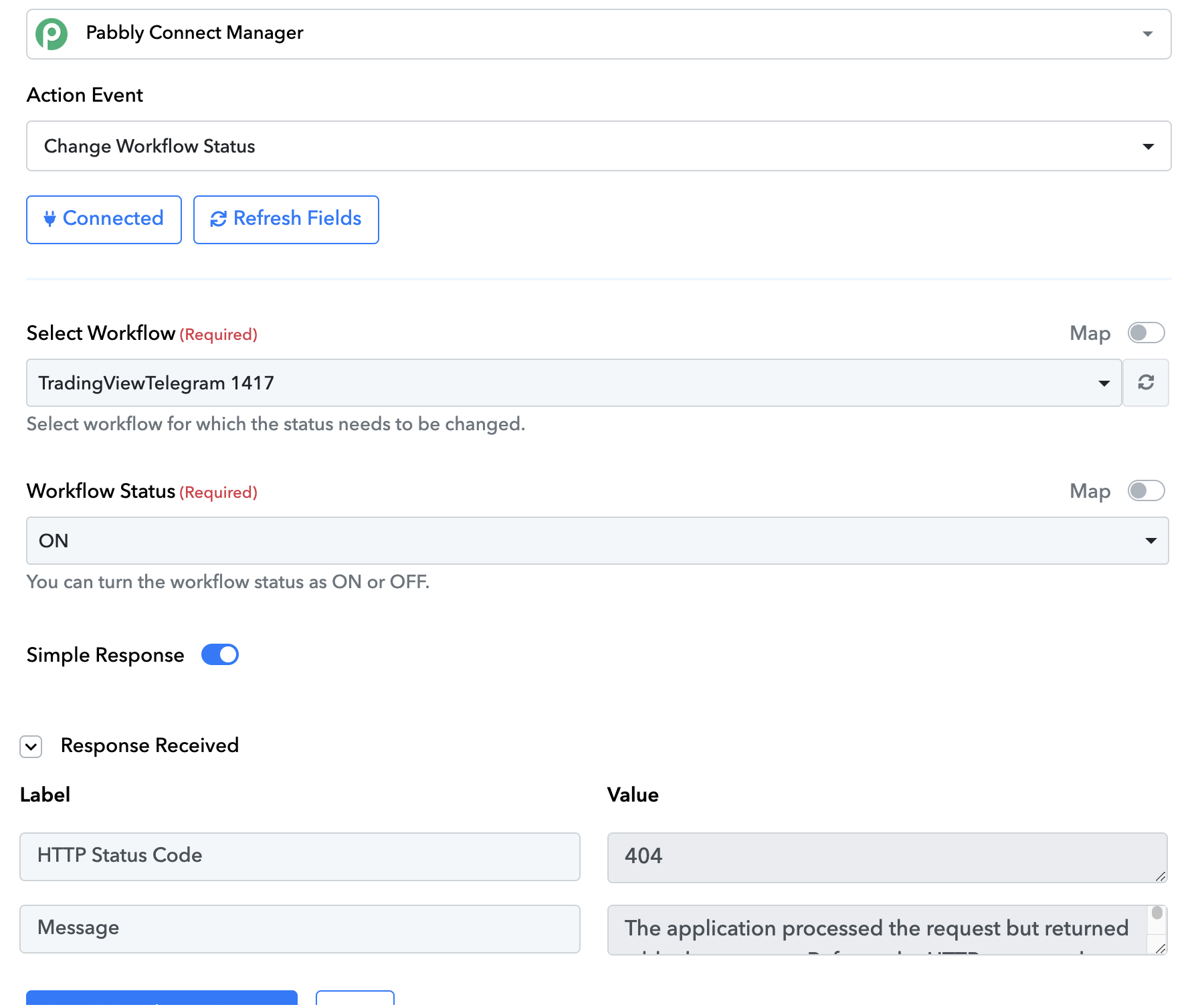The width and height of the screenshot is (1204, 1005).
Task: Open the Workflow Status dropdown set to ON
Action: tap(597, 541)
